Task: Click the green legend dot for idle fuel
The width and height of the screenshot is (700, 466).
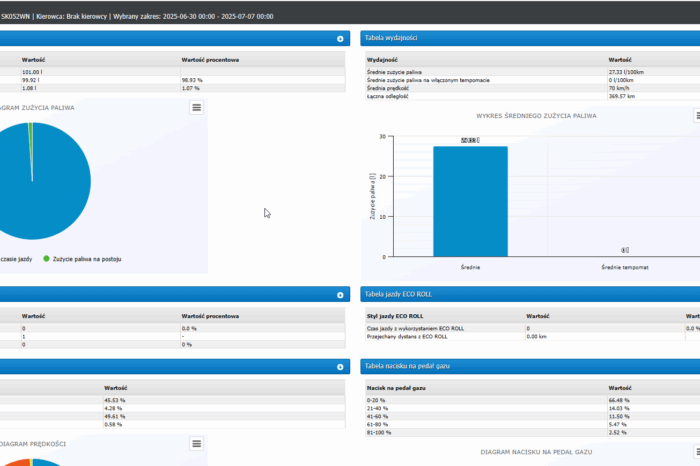Action: [x=46, y=259]
